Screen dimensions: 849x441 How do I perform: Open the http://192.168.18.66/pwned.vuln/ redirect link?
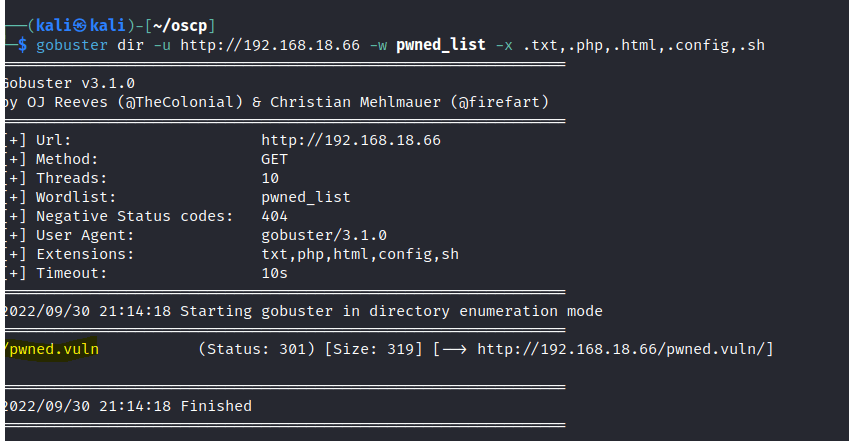click(625, 349)
